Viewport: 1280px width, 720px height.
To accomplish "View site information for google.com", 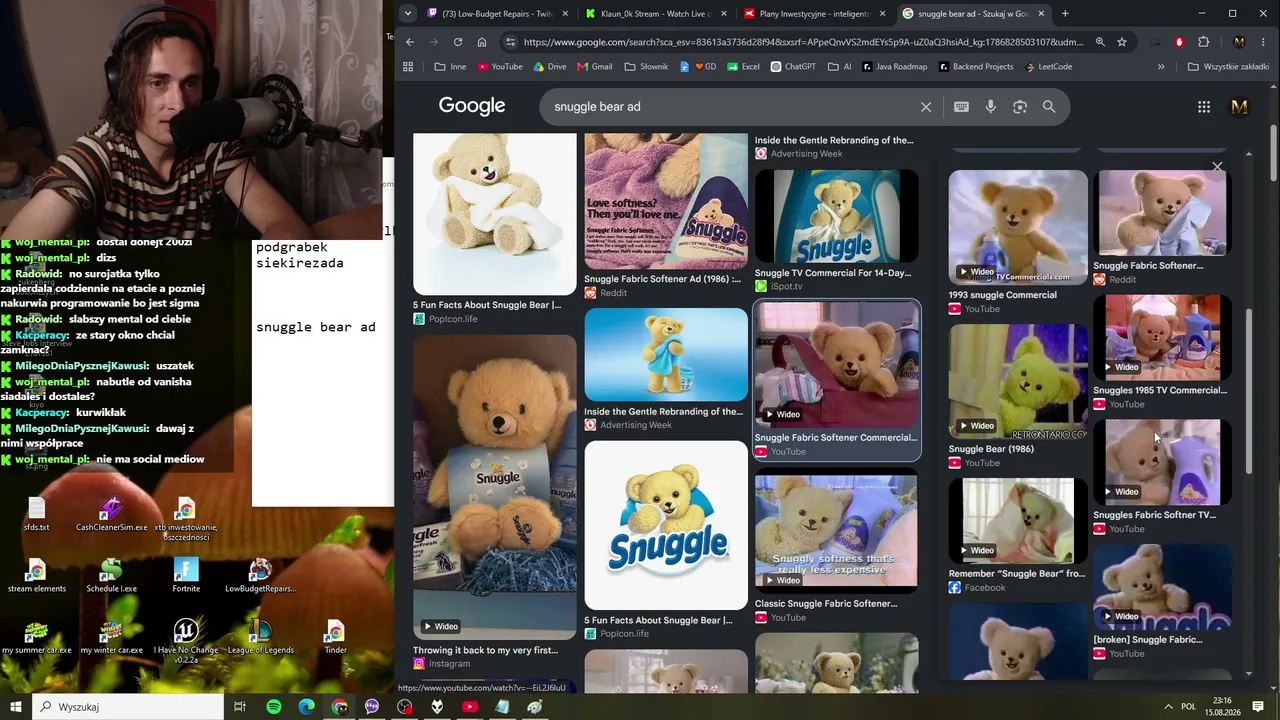I will (x=510, y=42).
